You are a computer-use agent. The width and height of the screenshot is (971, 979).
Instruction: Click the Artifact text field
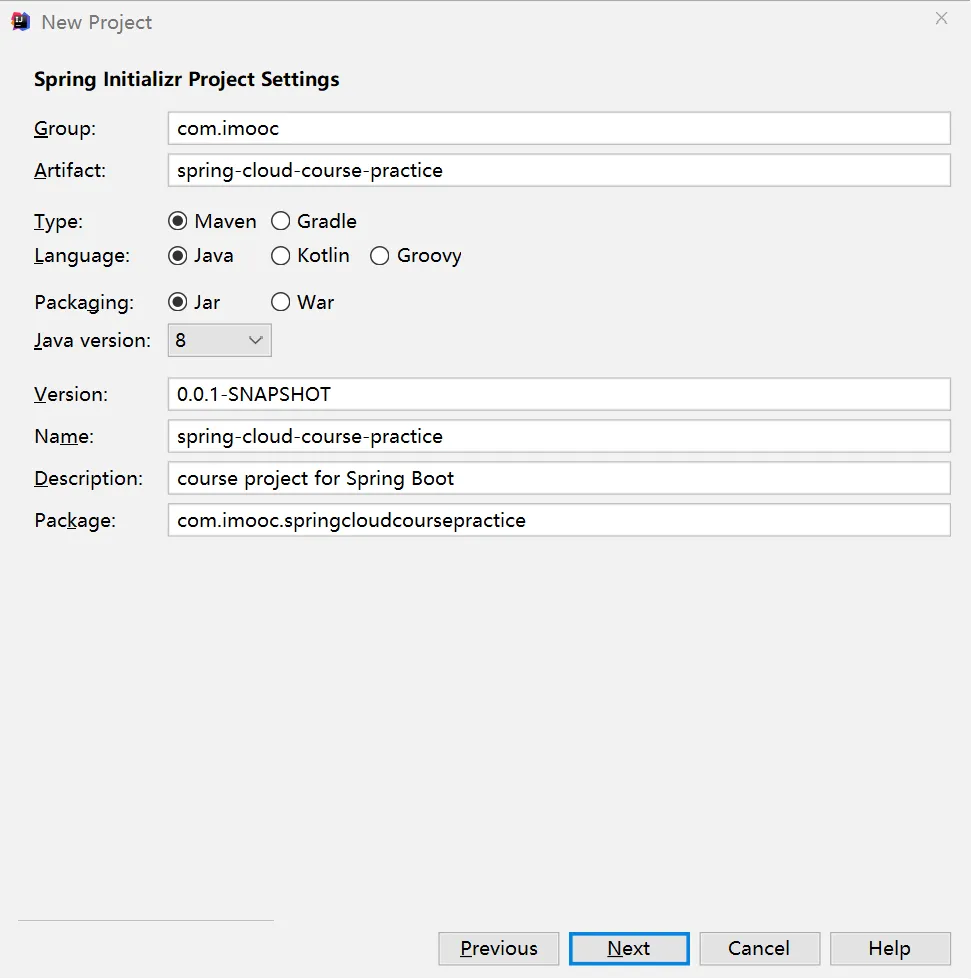click(558, 170)
